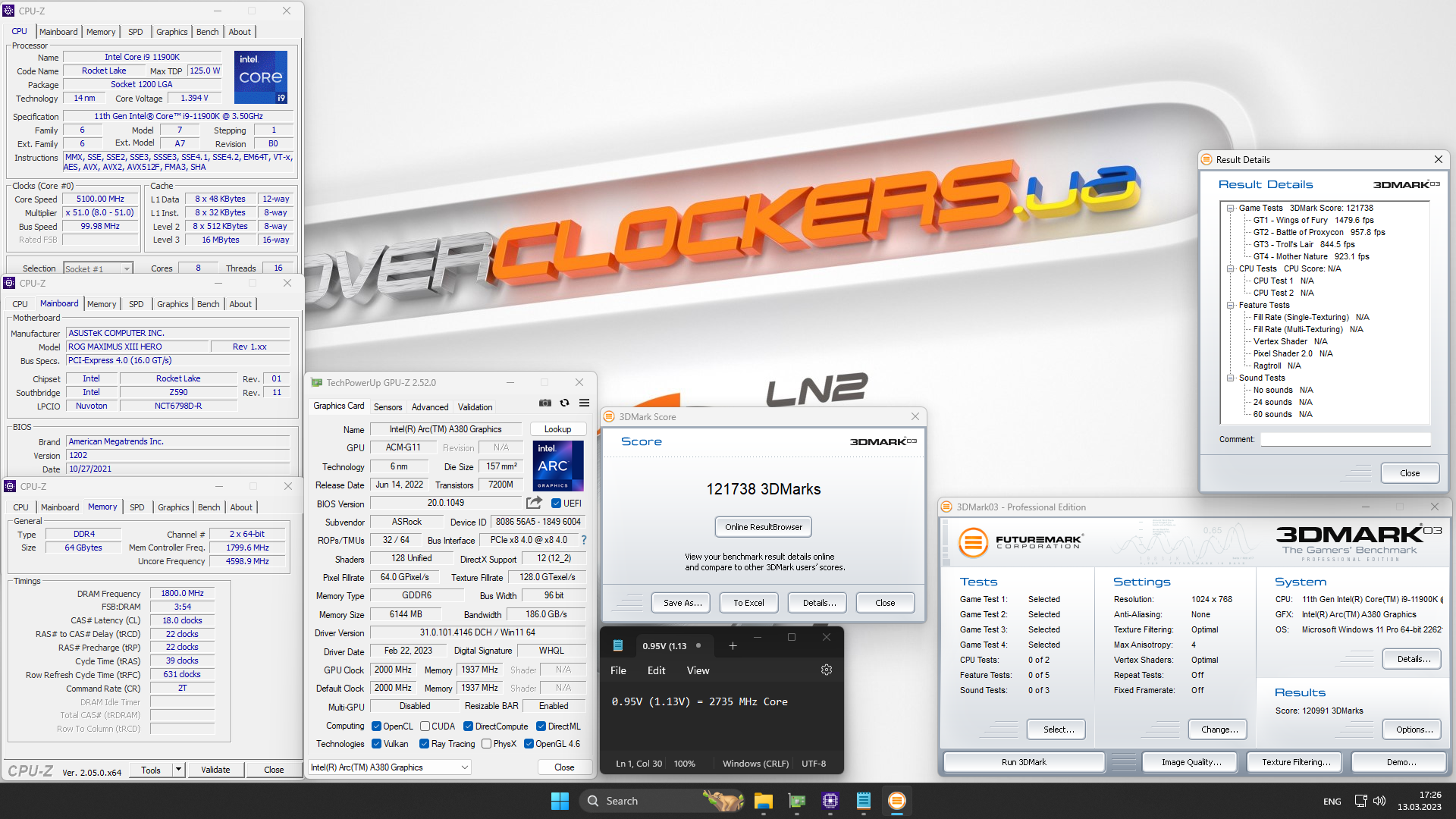Collapse Feature Tests tree node

[1230, 305]
